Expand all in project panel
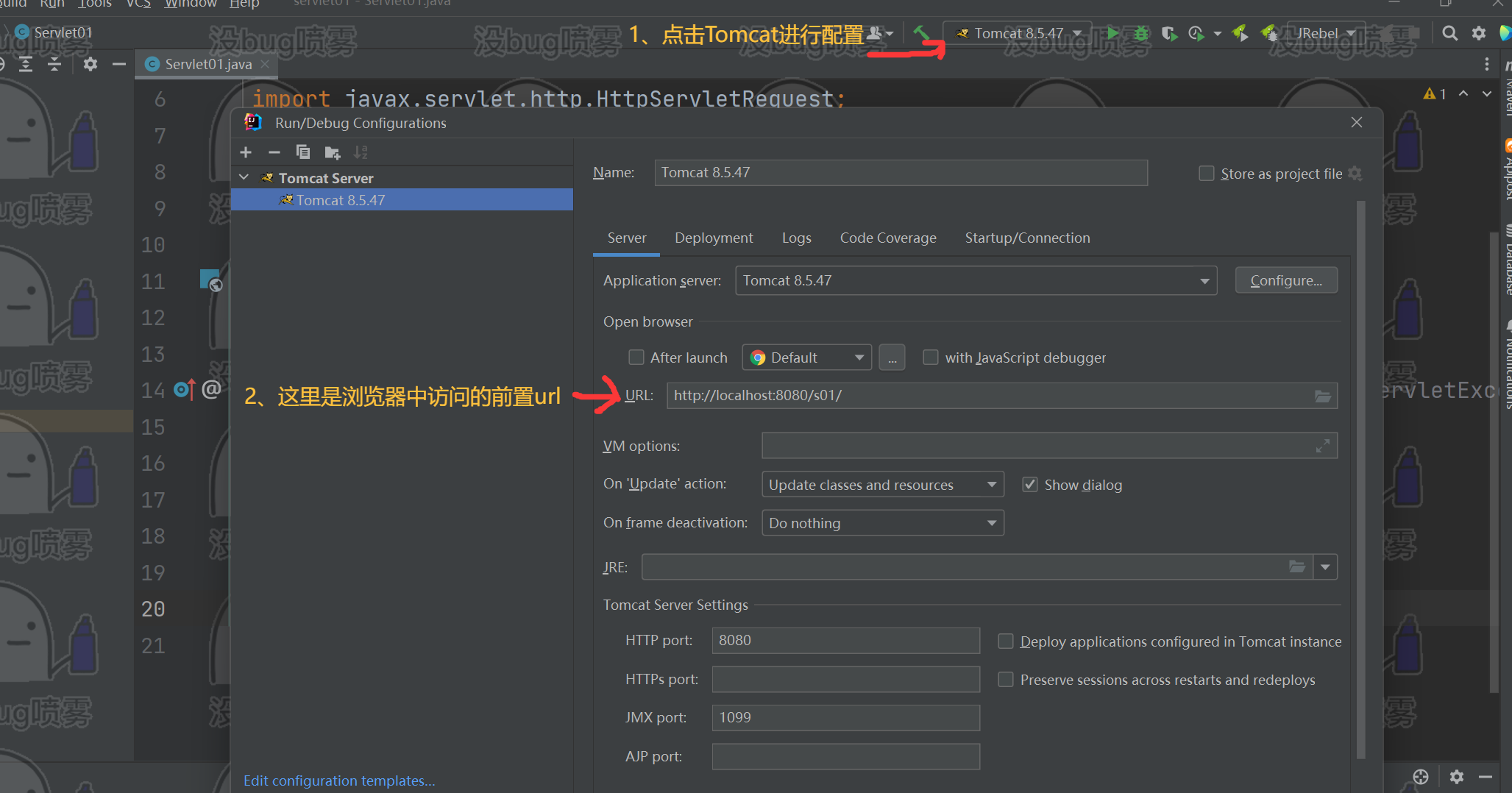1512x793 pixels. (26, 64)
